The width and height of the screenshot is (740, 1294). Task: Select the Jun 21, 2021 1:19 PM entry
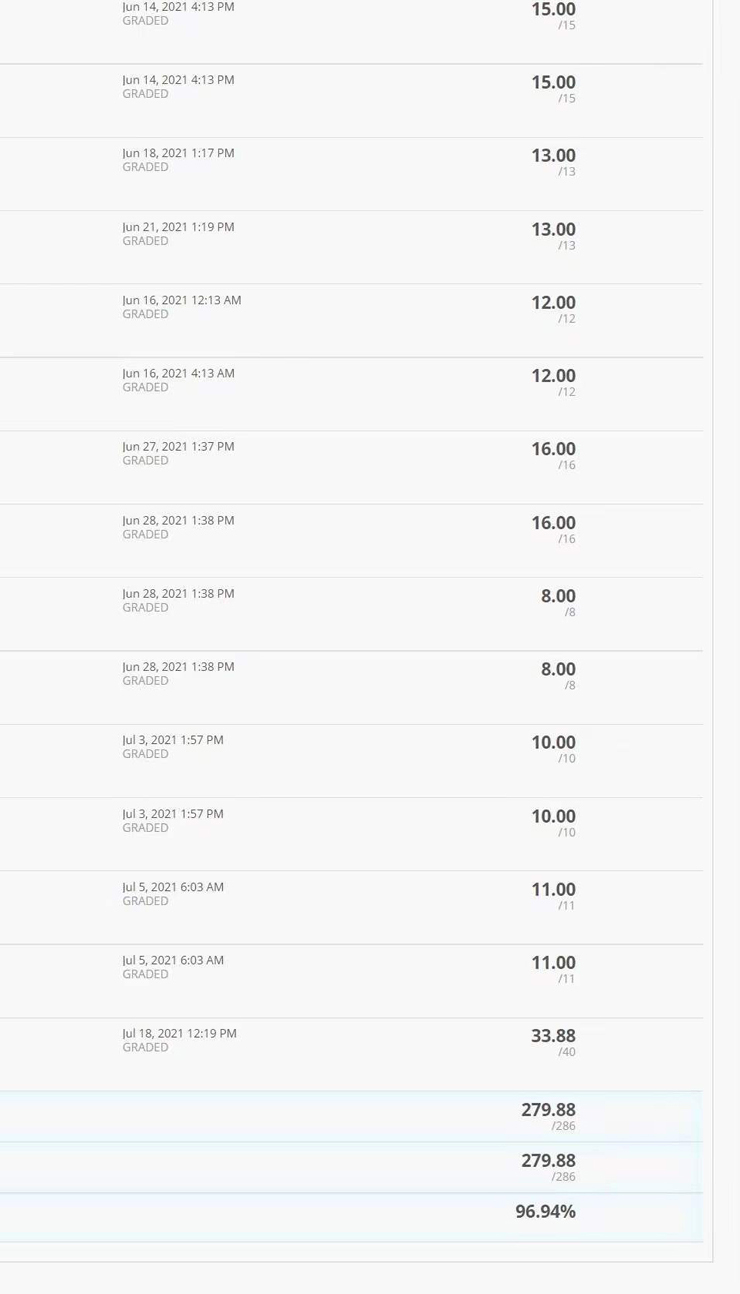coord(178,227)
